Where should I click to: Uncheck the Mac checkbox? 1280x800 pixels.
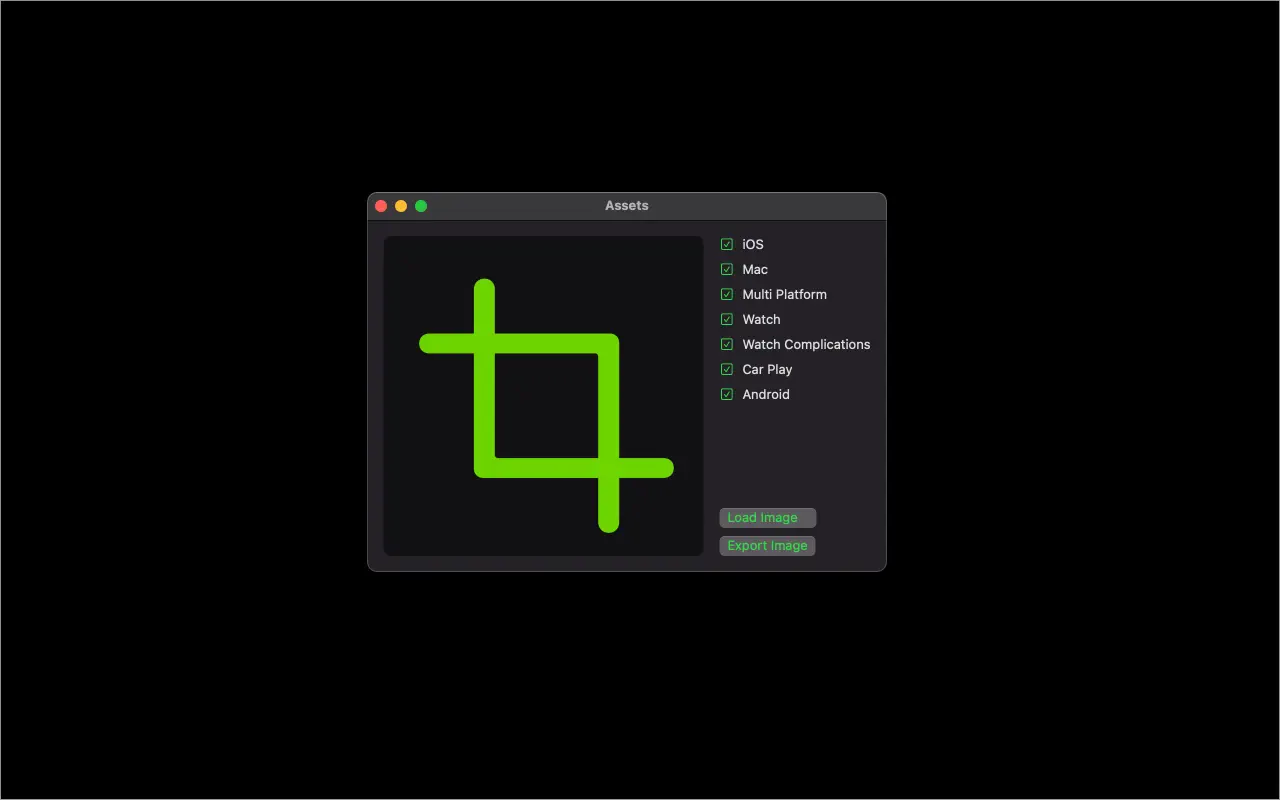(726, 269)
